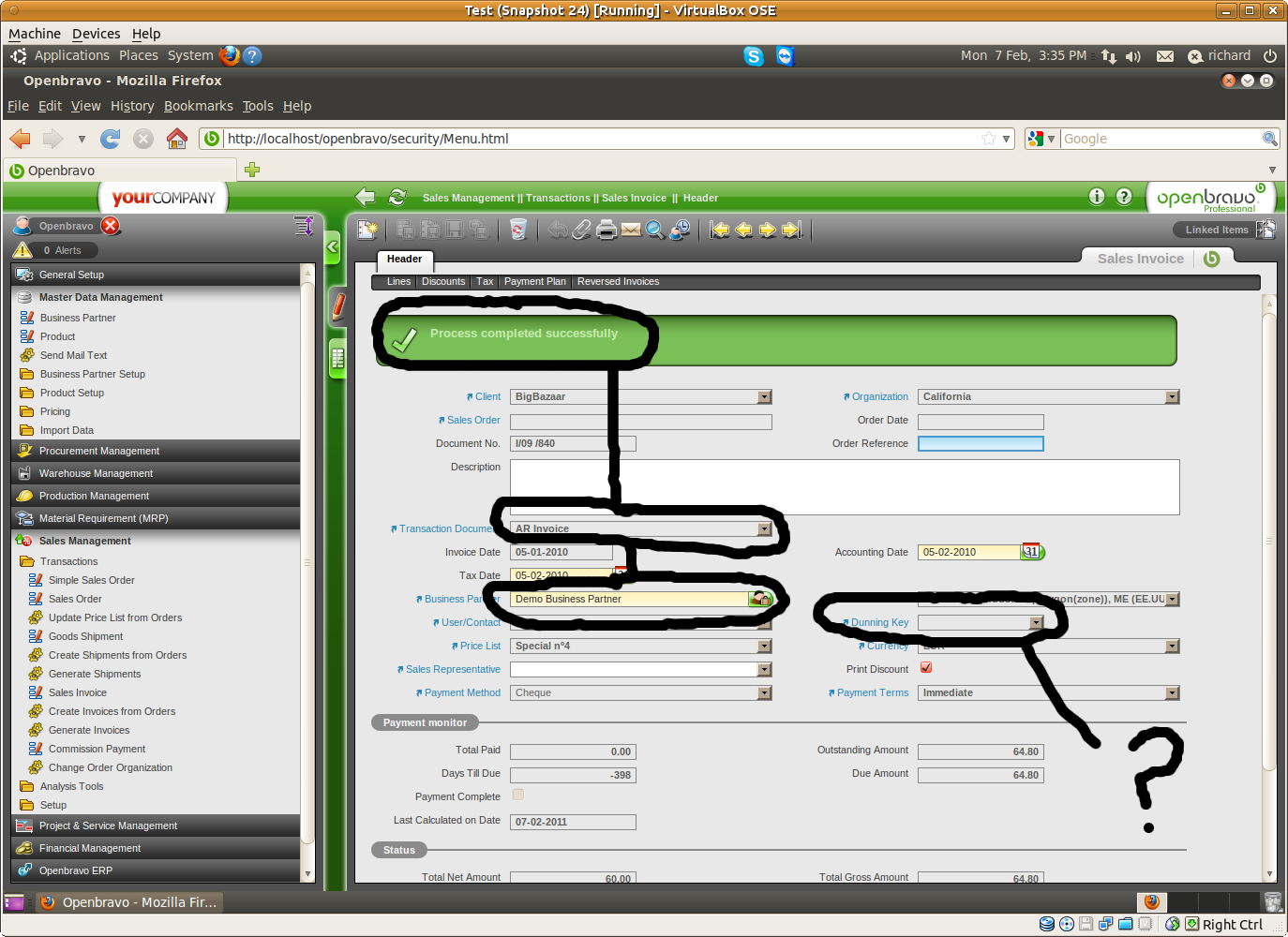Delete the record using the trash bin icon
The image size is (1288, 937).
point(518,230)
